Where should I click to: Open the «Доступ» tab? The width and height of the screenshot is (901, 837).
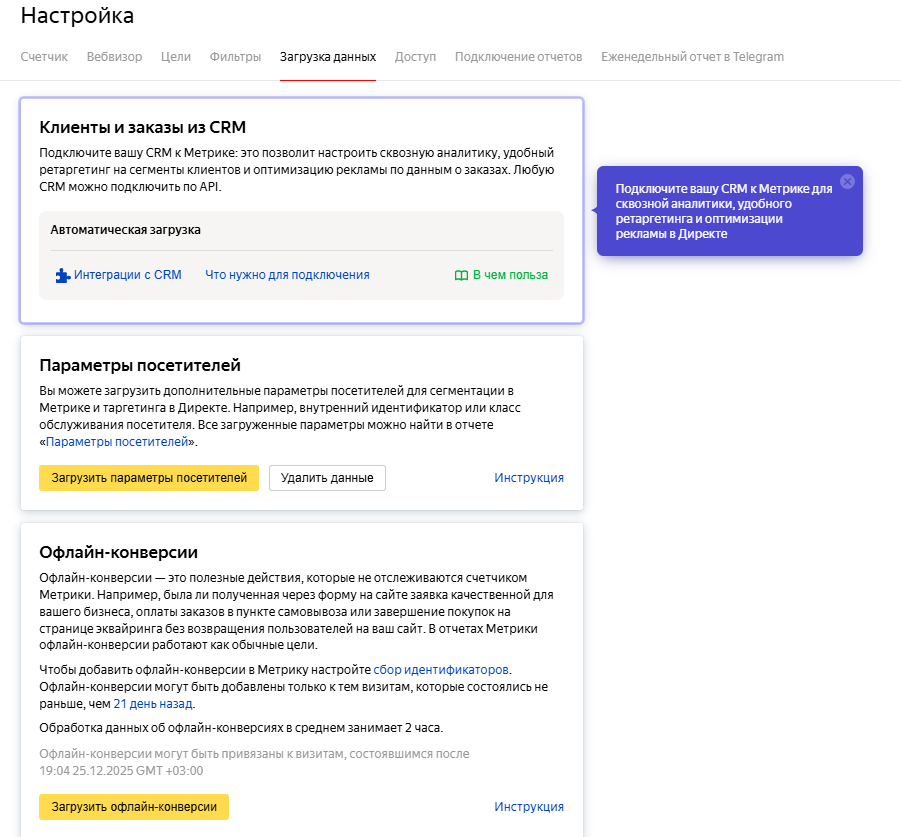(x=415, y=57)
